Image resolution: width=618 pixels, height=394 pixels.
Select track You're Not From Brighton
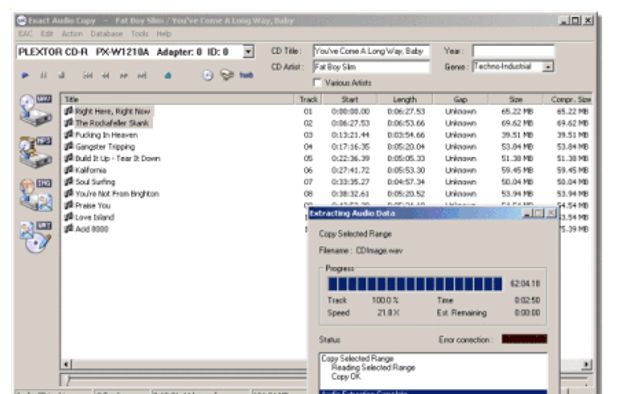pos(117,193)
